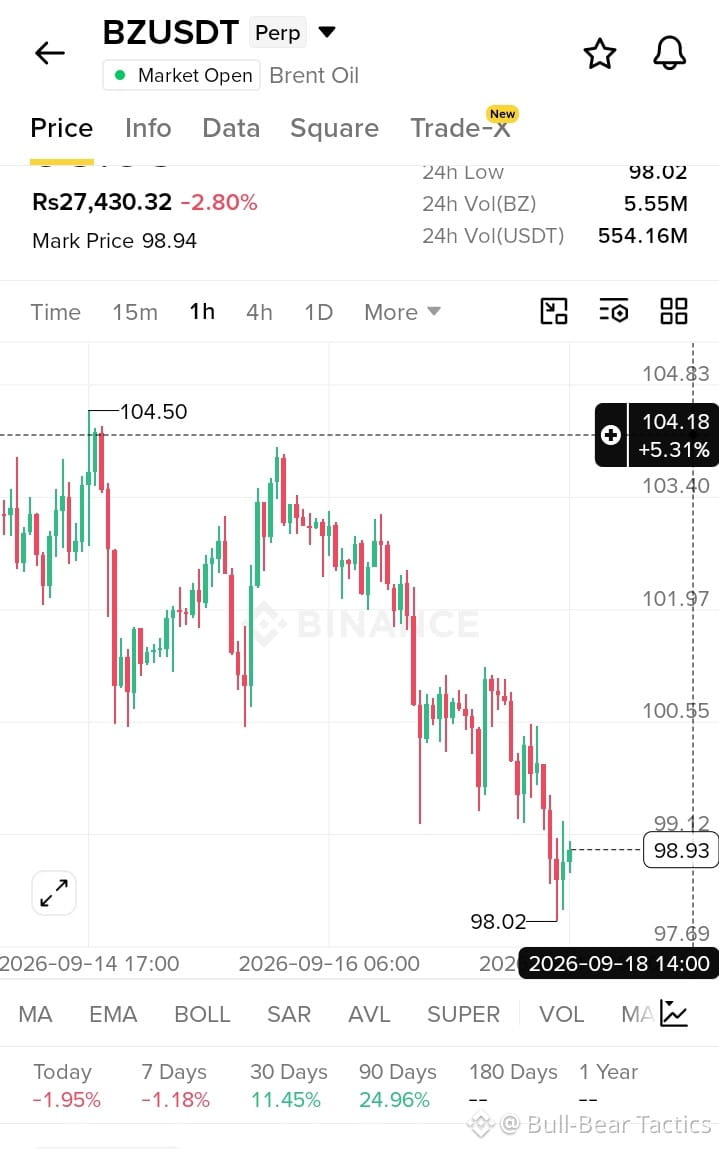The height and width of the screenshot is (1149, 719).
Task: Expand the BZUSDT Perp pair dropdown arrow
Action: (327, 32)
